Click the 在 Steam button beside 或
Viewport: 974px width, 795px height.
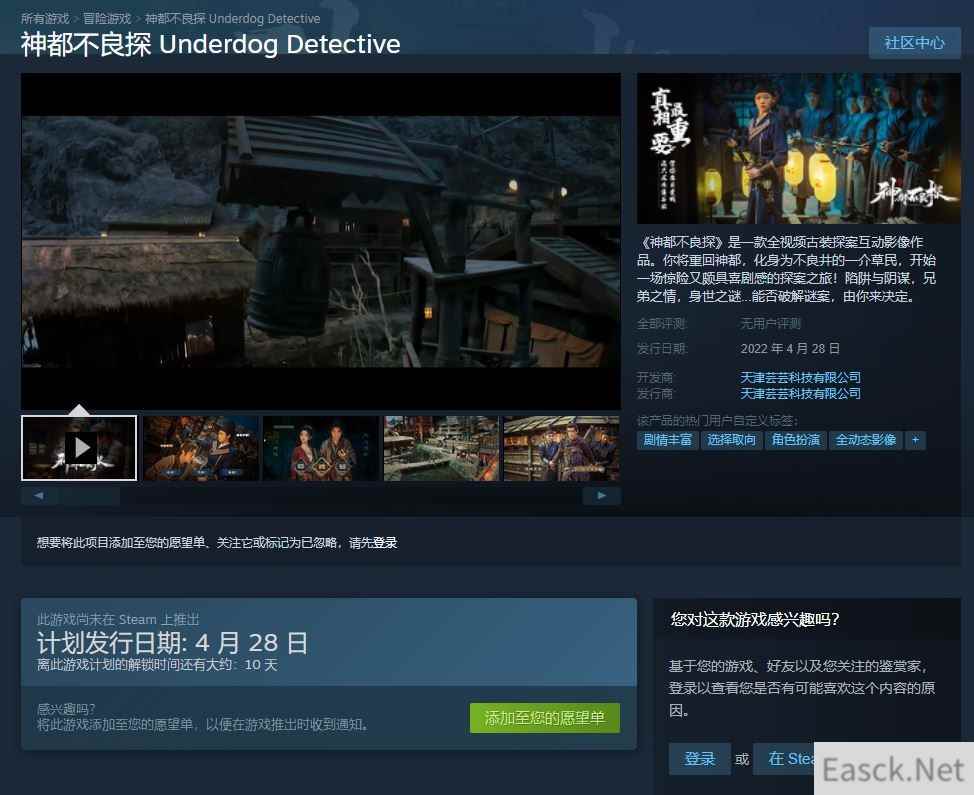[x=784, y=758]
